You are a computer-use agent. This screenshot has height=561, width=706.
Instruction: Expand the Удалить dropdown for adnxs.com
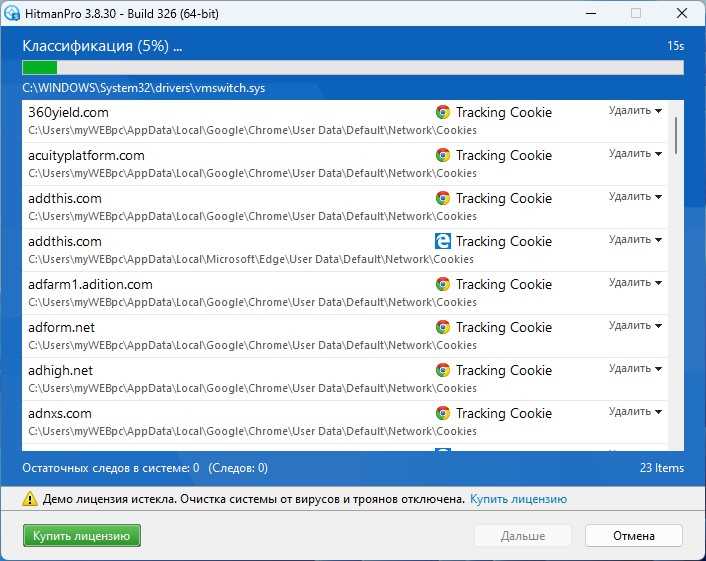635,412
